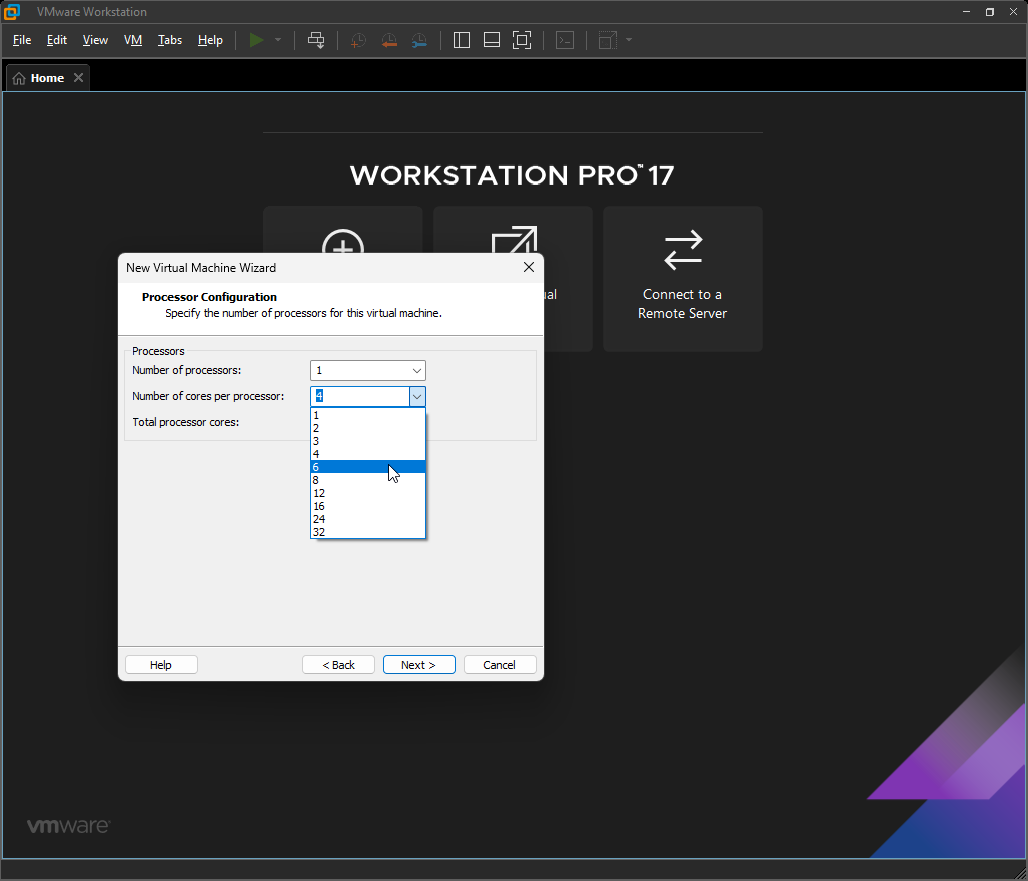Click the Next > button
The height and width of the screenshot is (881, 1028).
pyautogui.click(x=419, y=665)
